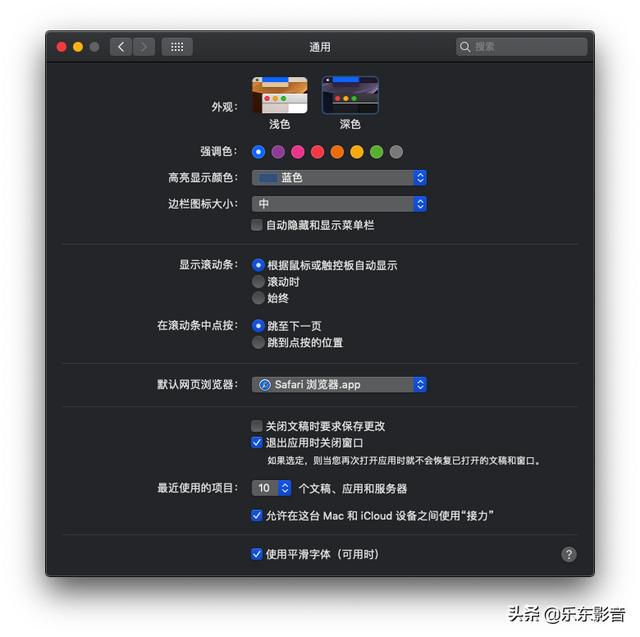Open the Safari 默认网页浏览器 dropdown
This screenshot has width=640, height=637.
[x=339, y=384]
